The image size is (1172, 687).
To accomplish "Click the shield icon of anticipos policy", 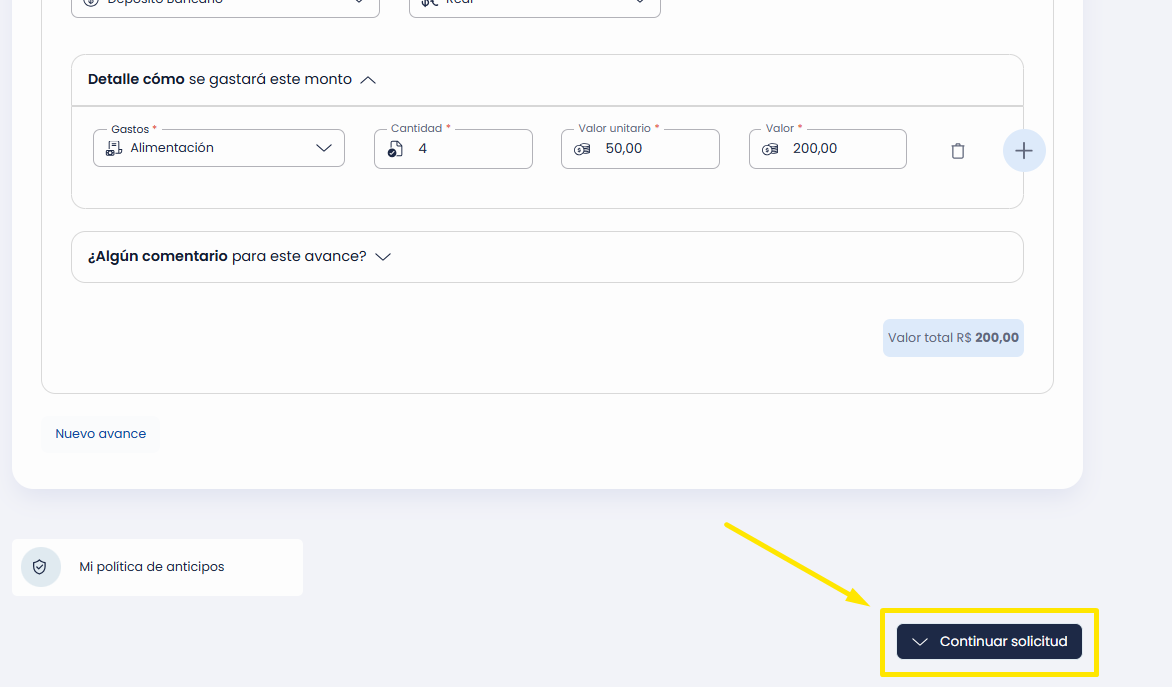I will 40,567.
